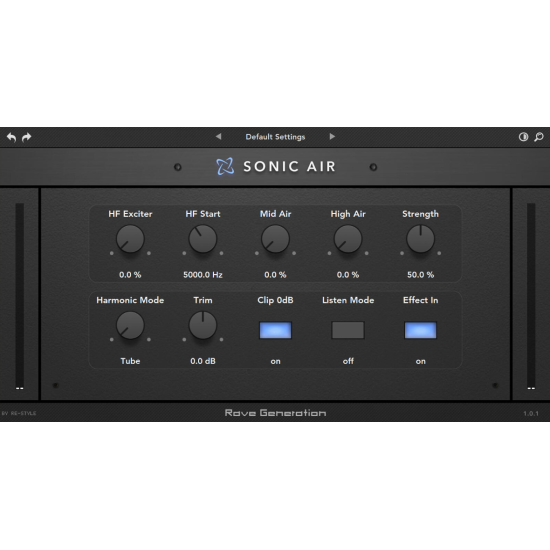
Task: Click the 1.0.1 version text
Action: [531, 414]
